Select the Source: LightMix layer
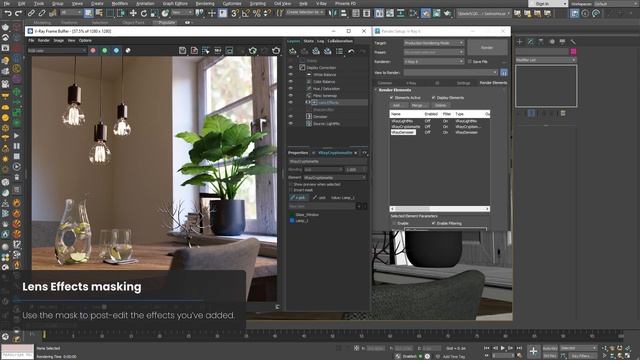Image resolution: width=640 pixels, height=360 pixels. point(327,124)
